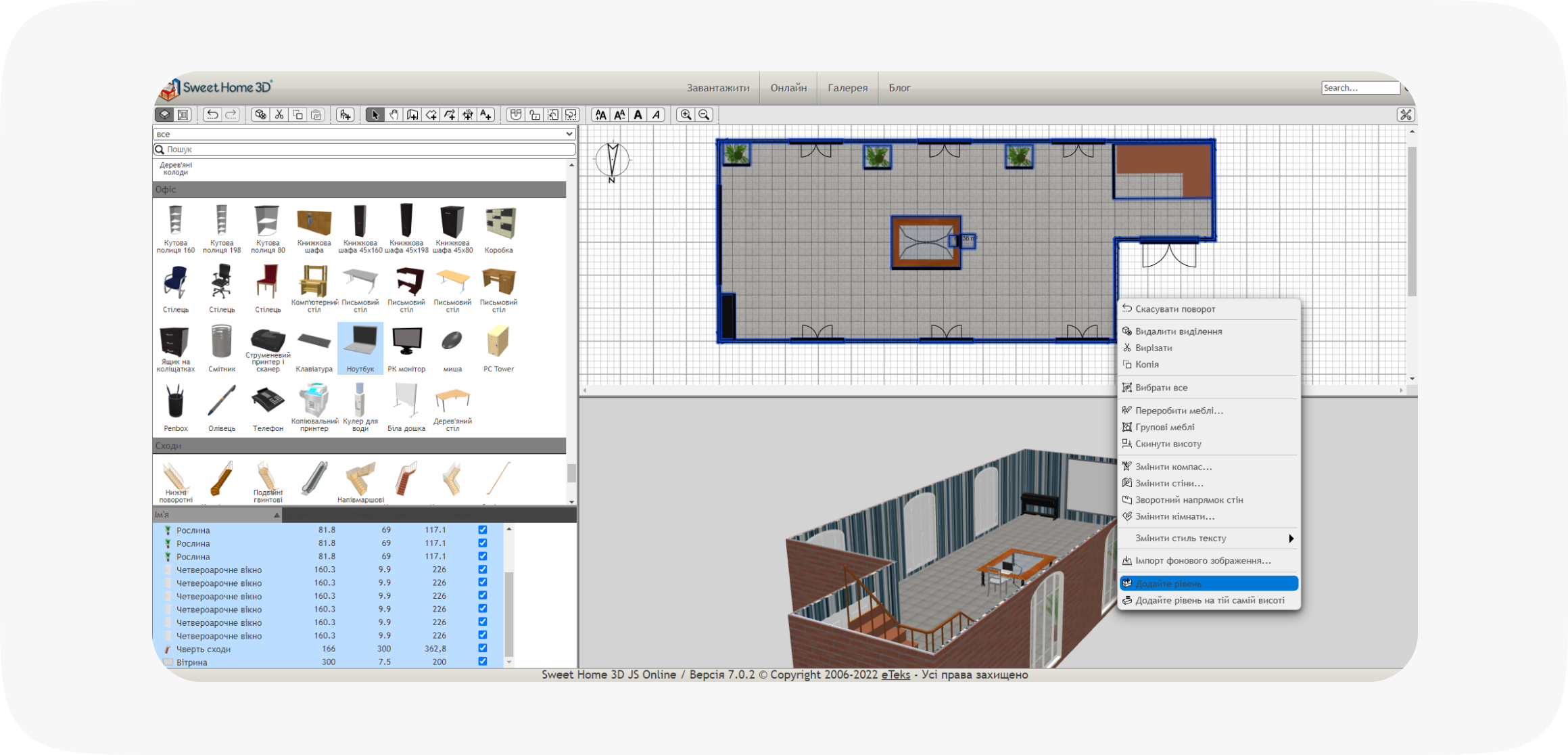This screenshot has width=1568, height=755.
Task: Sort furniture list by Ім'я column
Action: [x=216, y=515]
